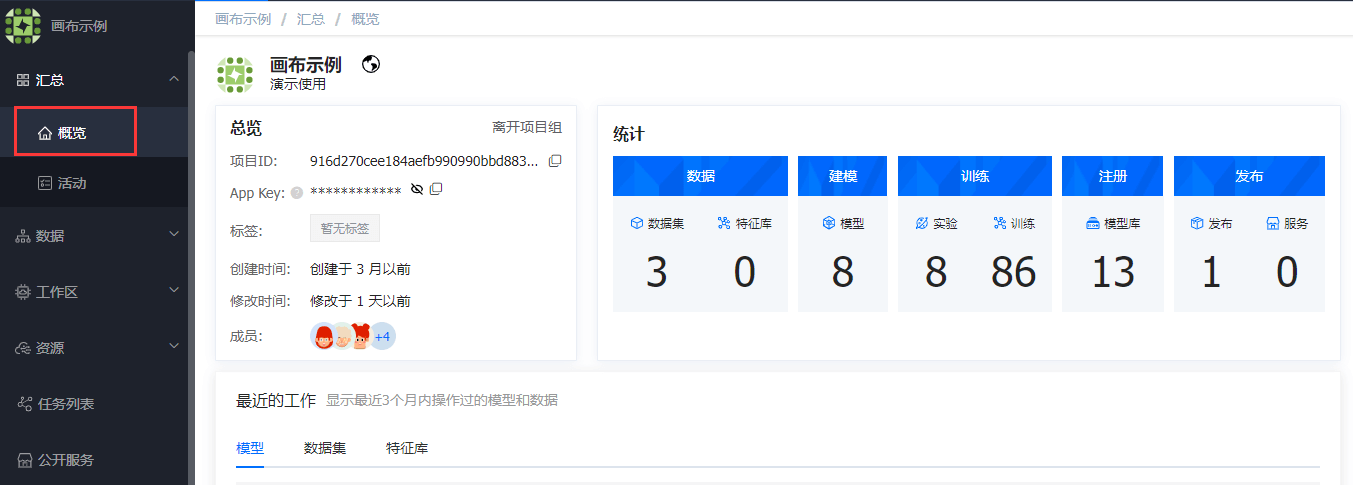Open 公开服务 in the sidebar
The width and height of the screenshot is (1353, 485).
94,460
